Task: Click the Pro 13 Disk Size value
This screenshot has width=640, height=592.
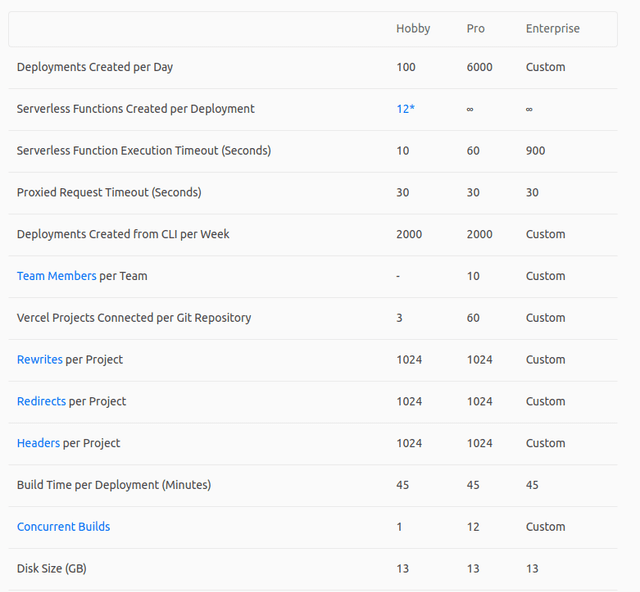Action: coord(473,568)
